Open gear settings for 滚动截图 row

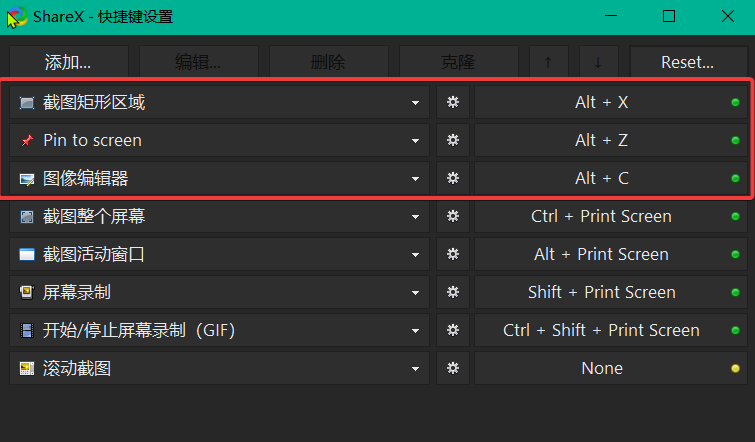pyautogui.click(x=453, y=368)
